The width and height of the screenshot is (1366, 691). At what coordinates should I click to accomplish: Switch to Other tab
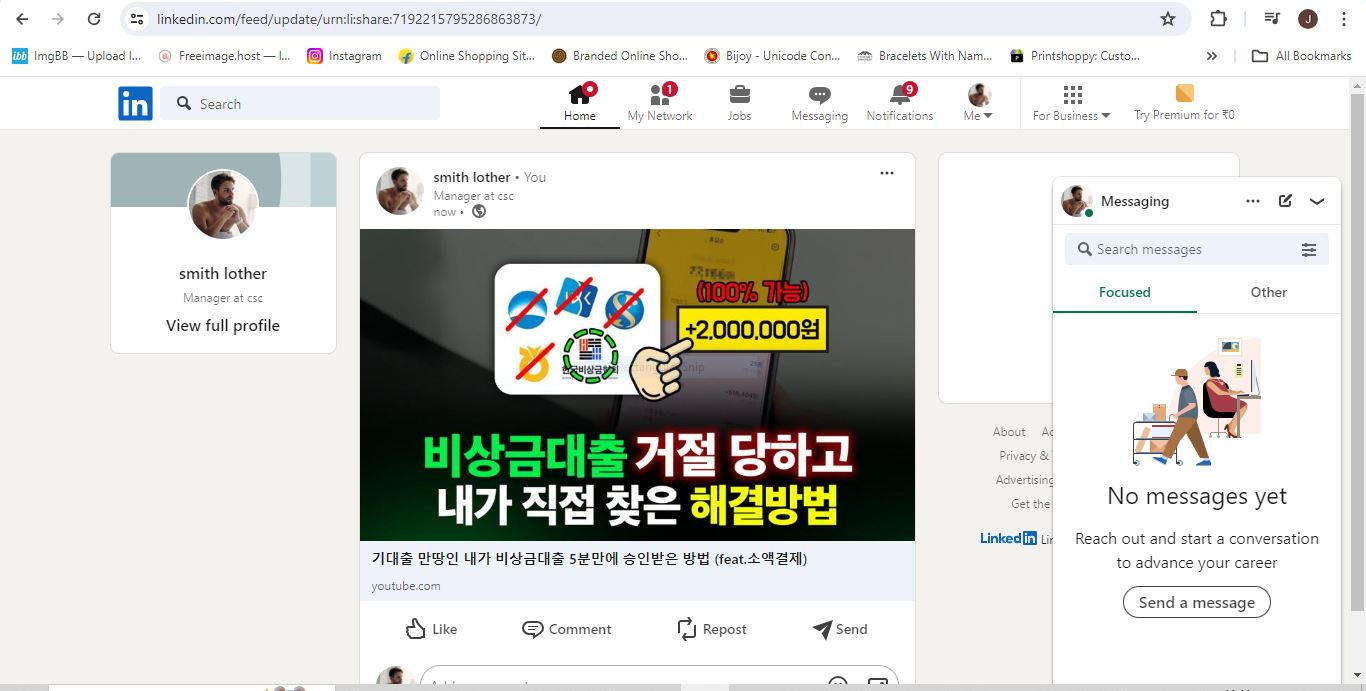click(x=1268, y=292)
